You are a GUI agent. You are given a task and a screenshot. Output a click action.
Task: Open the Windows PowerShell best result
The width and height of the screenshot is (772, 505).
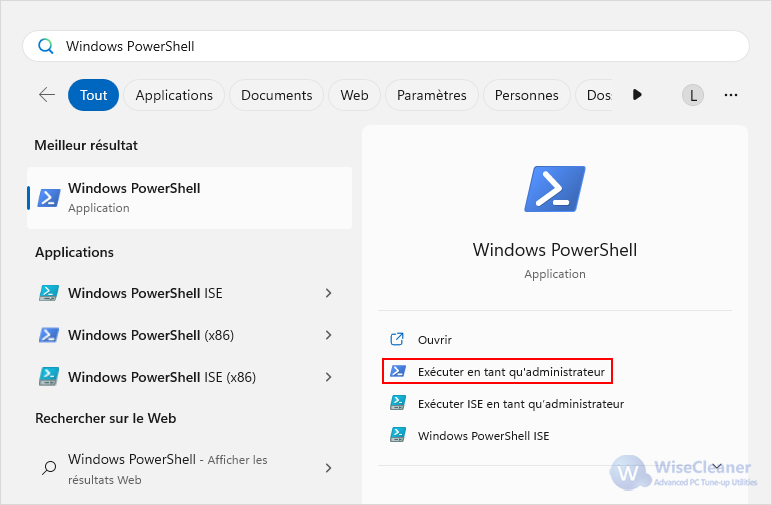pos(190,198)
